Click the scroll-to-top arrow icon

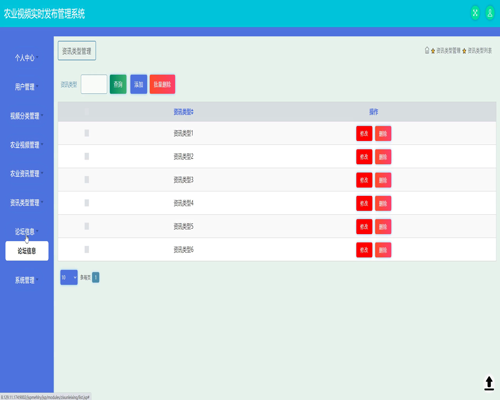(489, 383)
